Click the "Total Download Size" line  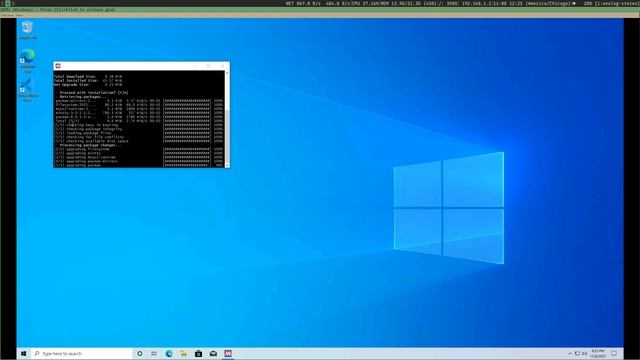coord(88,76)
